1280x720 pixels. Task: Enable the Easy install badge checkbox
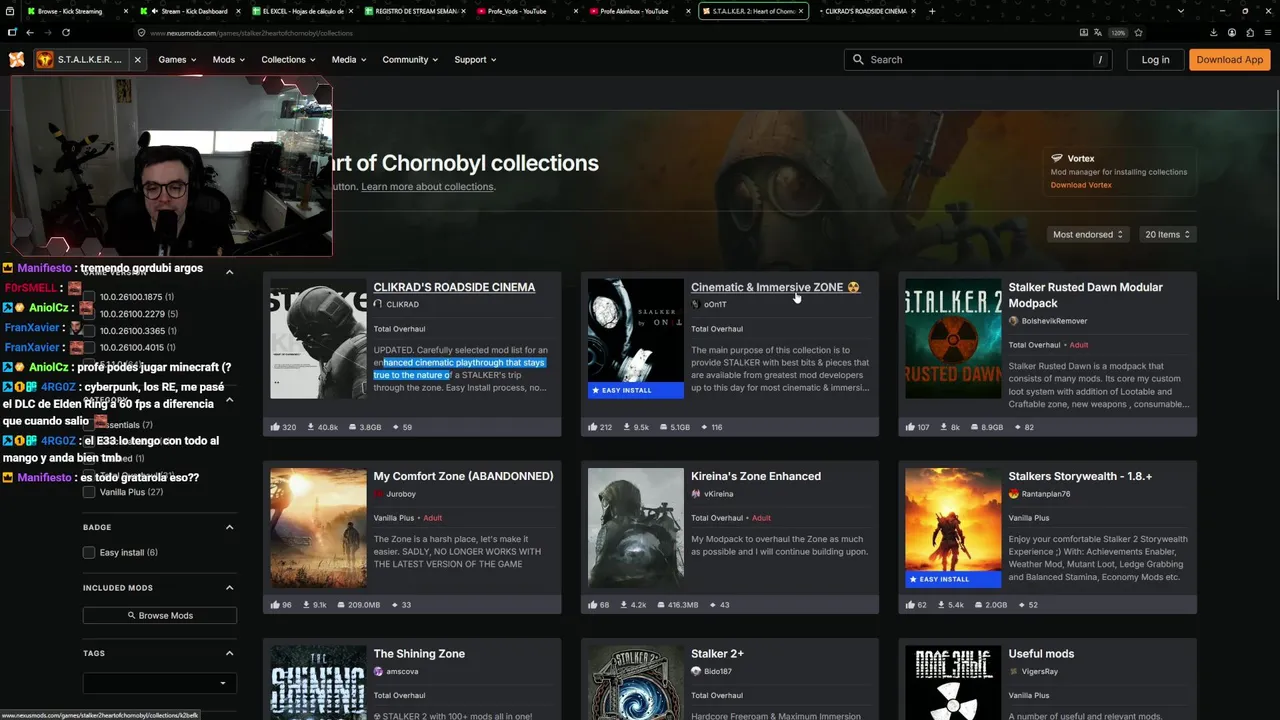click(x=89, y=552)
